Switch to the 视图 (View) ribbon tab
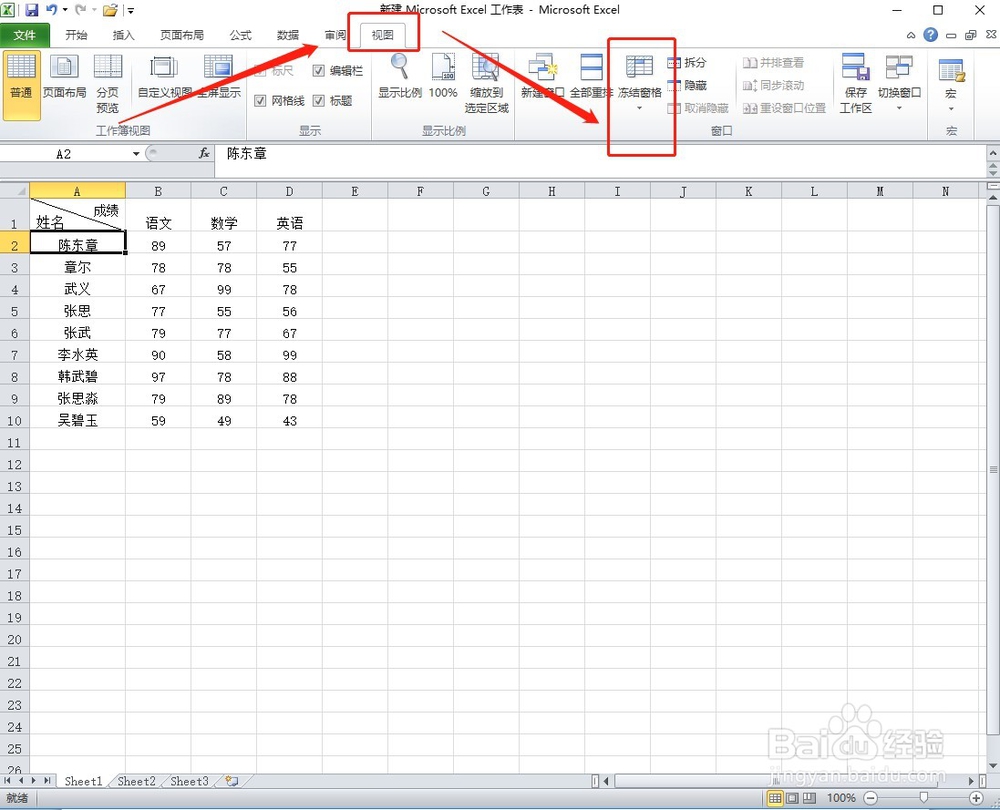1000x810 pixels. click(383, 34)
